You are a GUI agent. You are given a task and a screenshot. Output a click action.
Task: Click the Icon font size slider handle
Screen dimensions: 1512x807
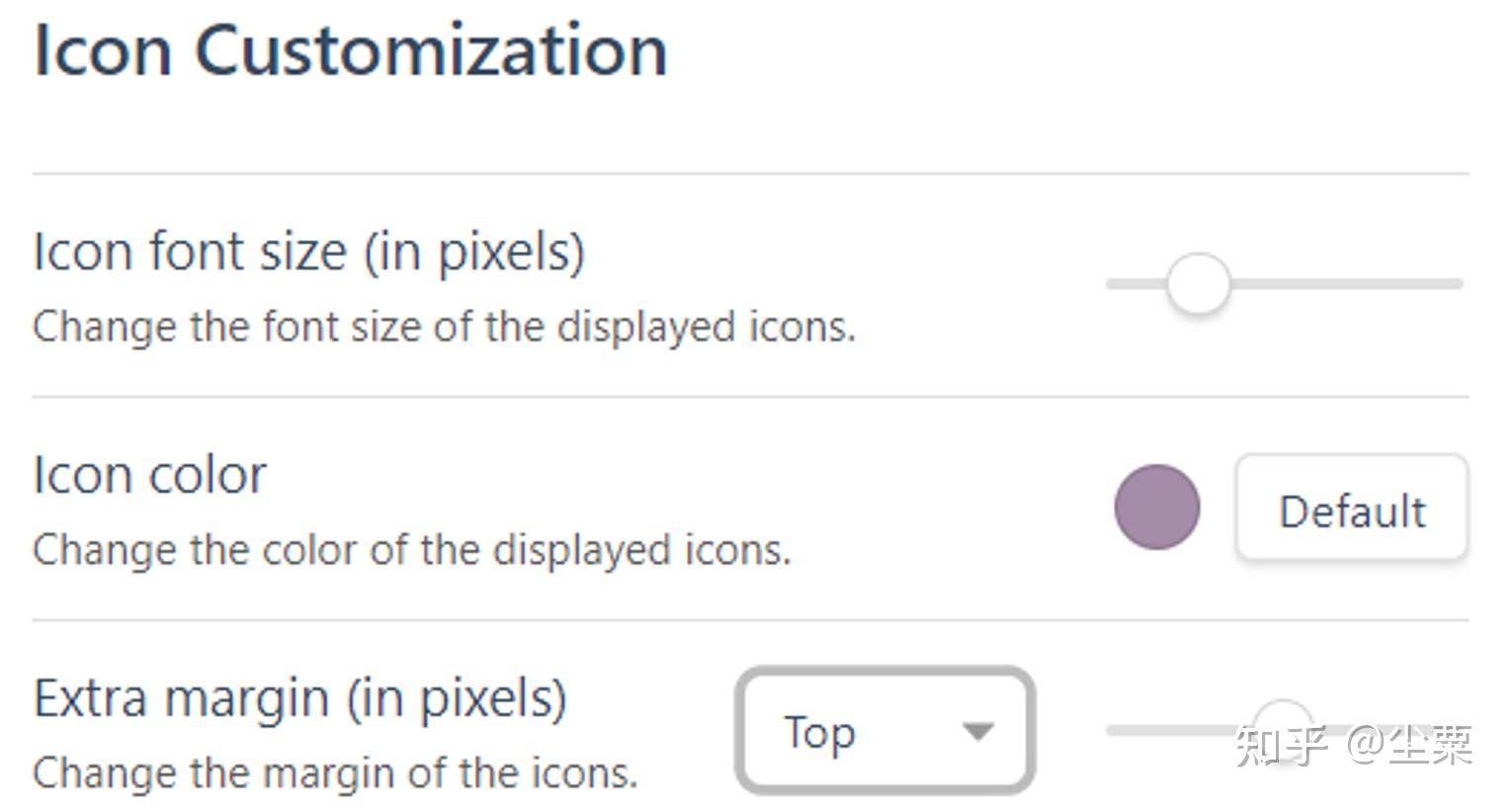(1198, 283)
